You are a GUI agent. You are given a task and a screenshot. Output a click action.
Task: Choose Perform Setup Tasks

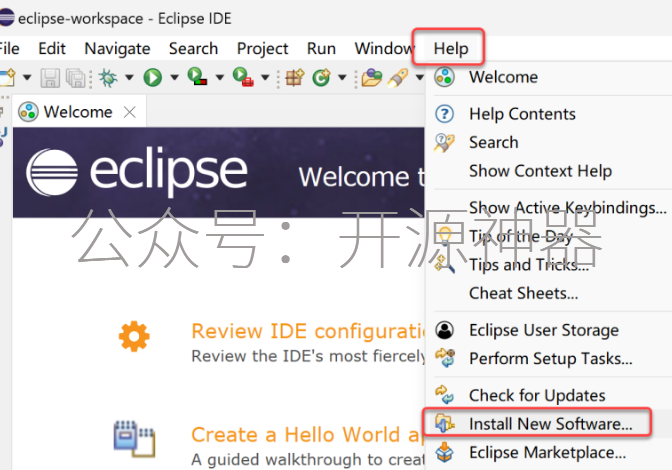click(549, 359)
